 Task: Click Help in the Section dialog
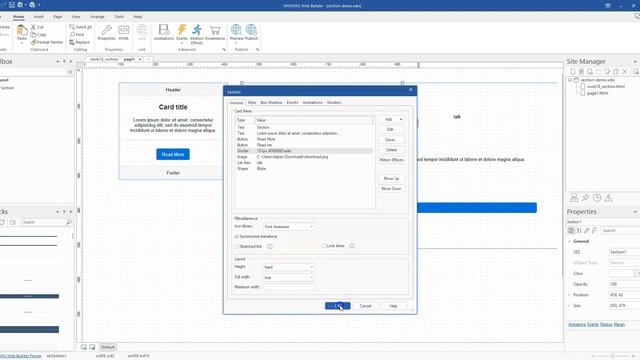[x=393, y=306]
